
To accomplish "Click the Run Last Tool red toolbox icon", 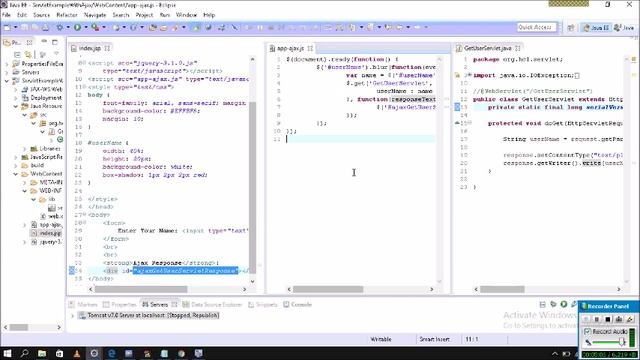I will click(95, 27).
